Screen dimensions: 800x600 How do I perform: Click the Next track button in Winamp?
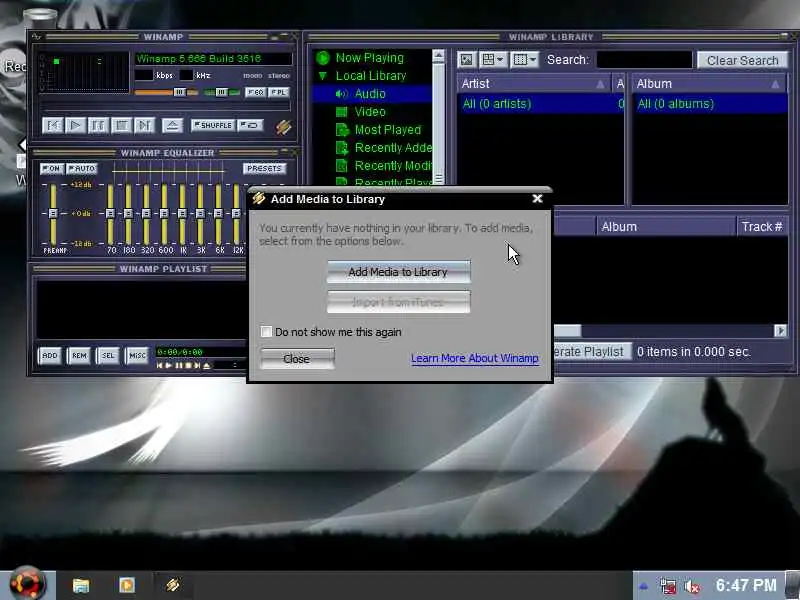point(144,125)
